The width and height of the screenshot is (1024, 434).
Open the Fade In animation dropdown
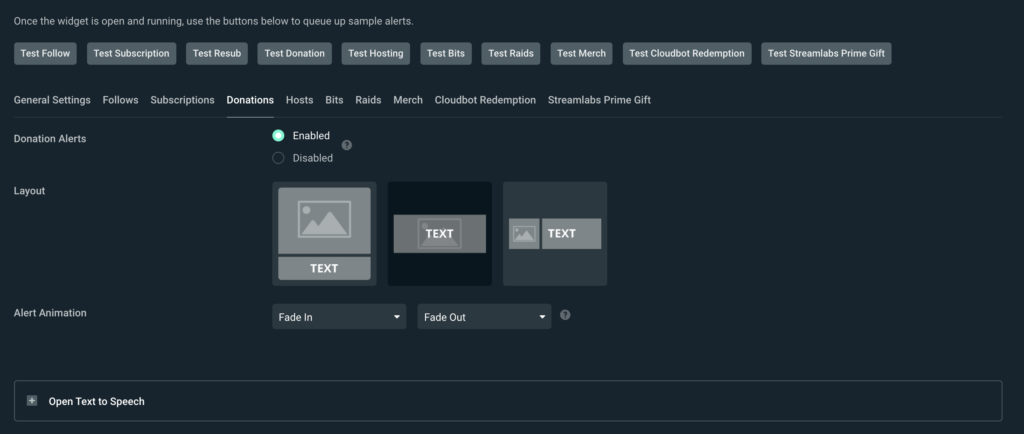pyautogui.click(x=339, y=317)
